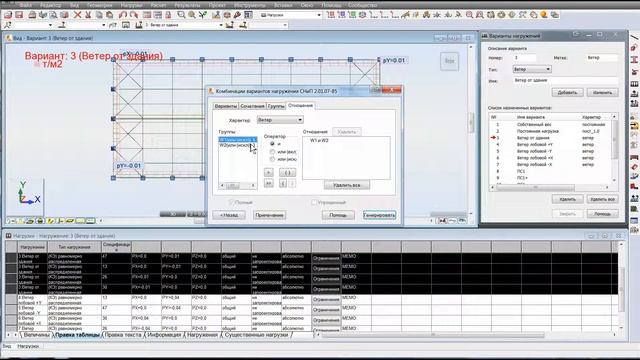Open the Нагрузки layout dropdown in toolbar
The width and height of the screenshot is (640, 360).
(291, 15)
